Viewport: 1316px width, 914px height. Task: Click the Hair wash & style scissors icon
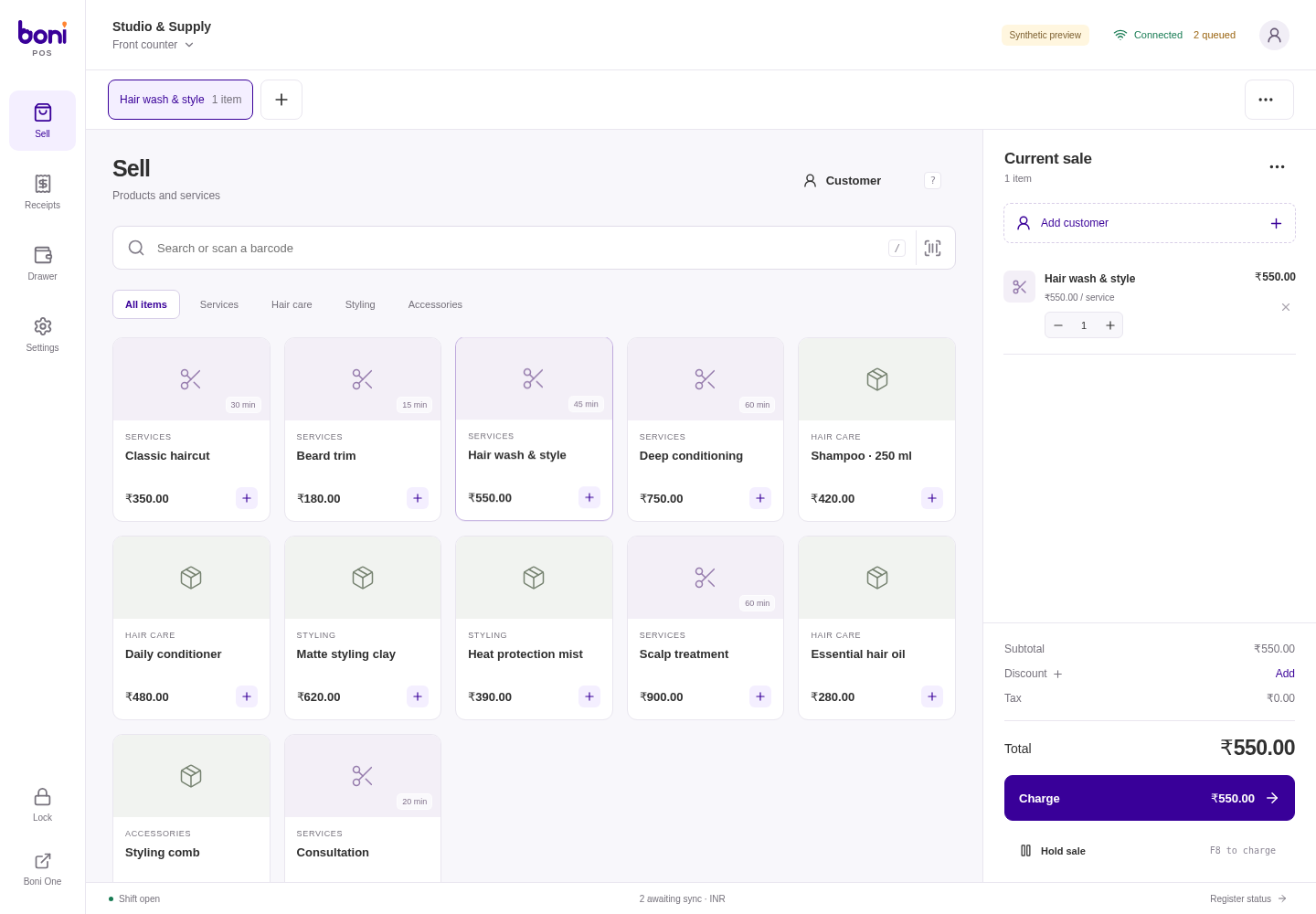tap(1019, 287)
